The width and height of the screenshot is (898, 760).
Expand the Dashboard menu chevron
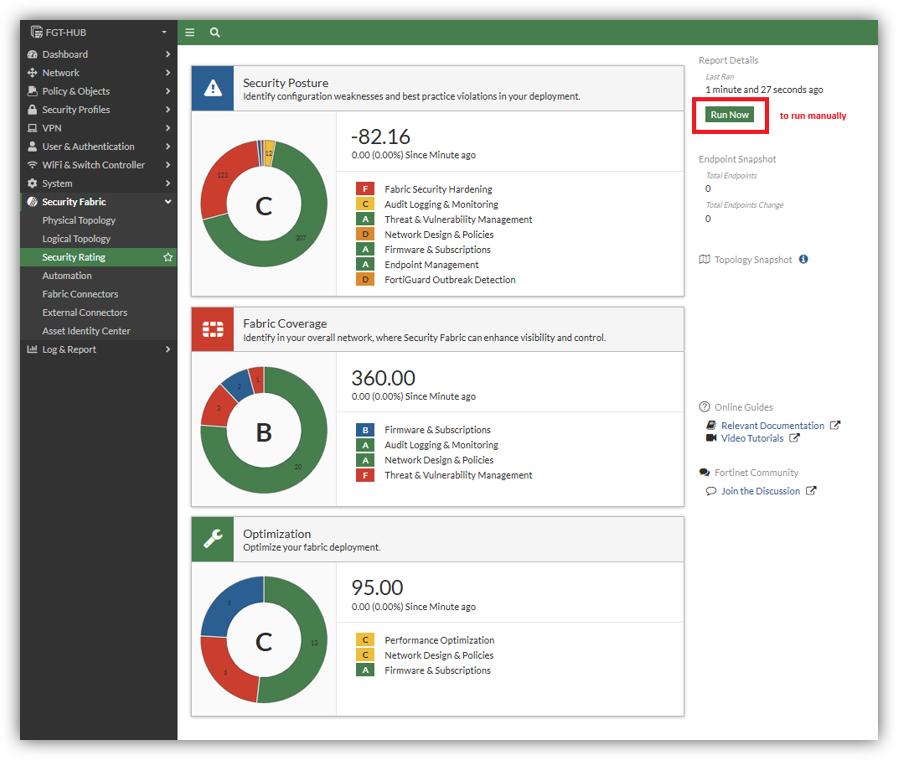point(168,54)
